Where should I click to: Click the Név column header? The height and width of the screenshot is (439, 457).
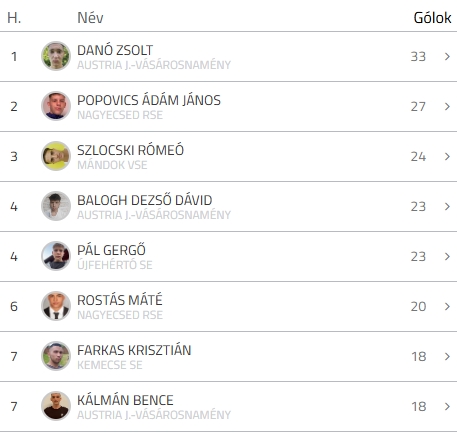[90, 18]
